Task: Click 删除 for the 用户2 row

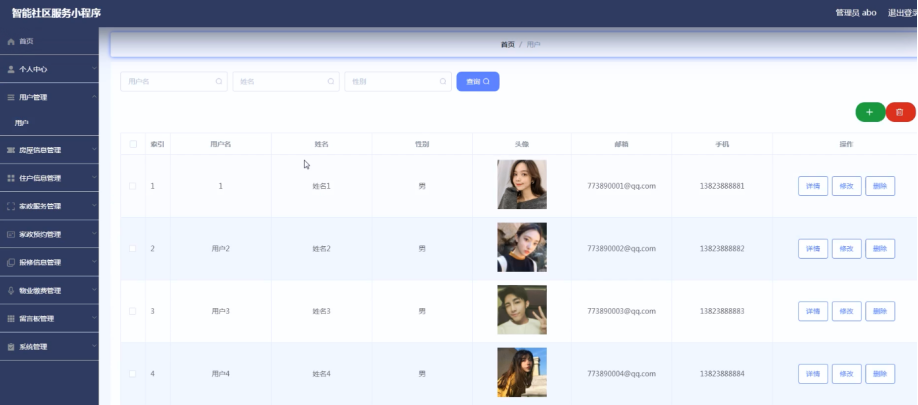Action: pyautogui.click(x=880, y=249)
